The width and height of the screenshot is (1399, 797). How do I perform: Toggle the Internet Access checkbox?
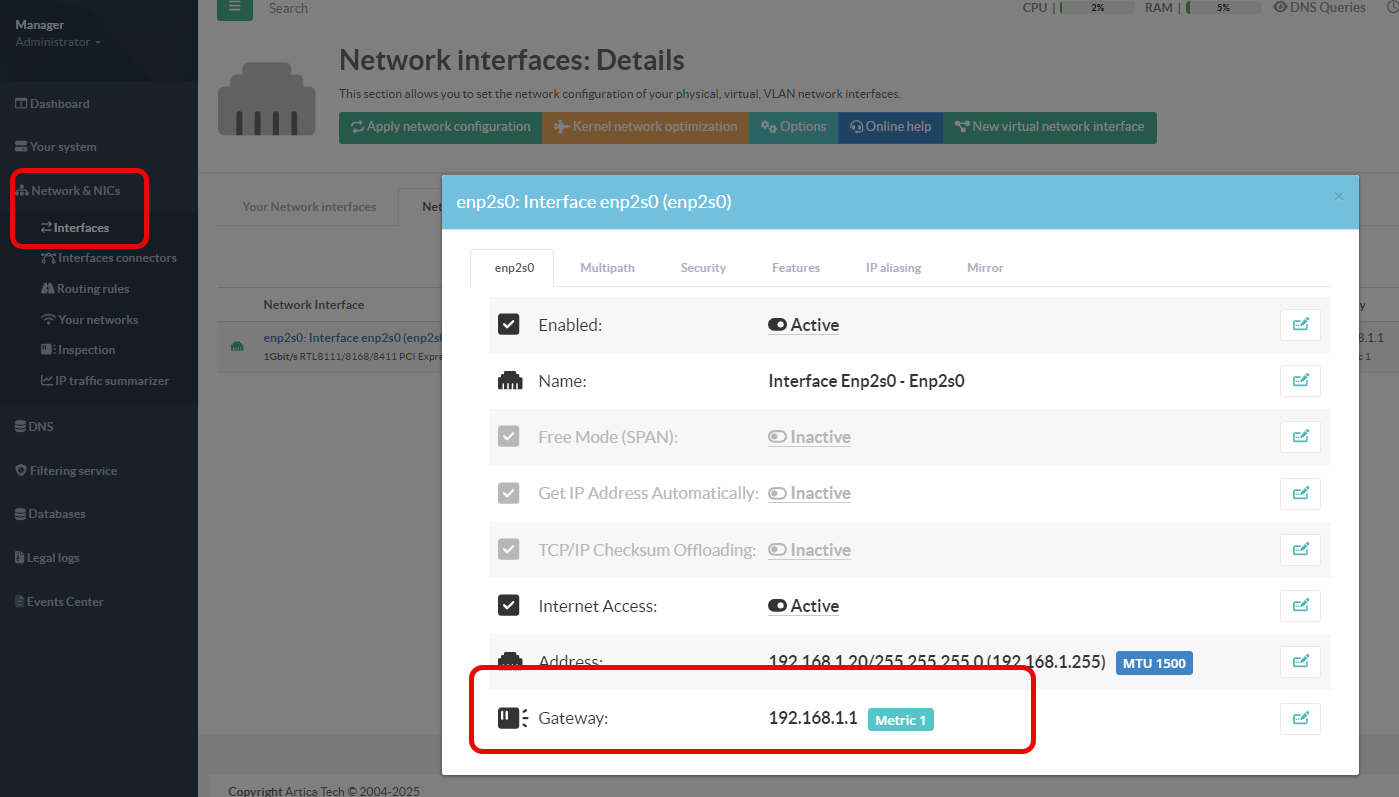(509, 606)
